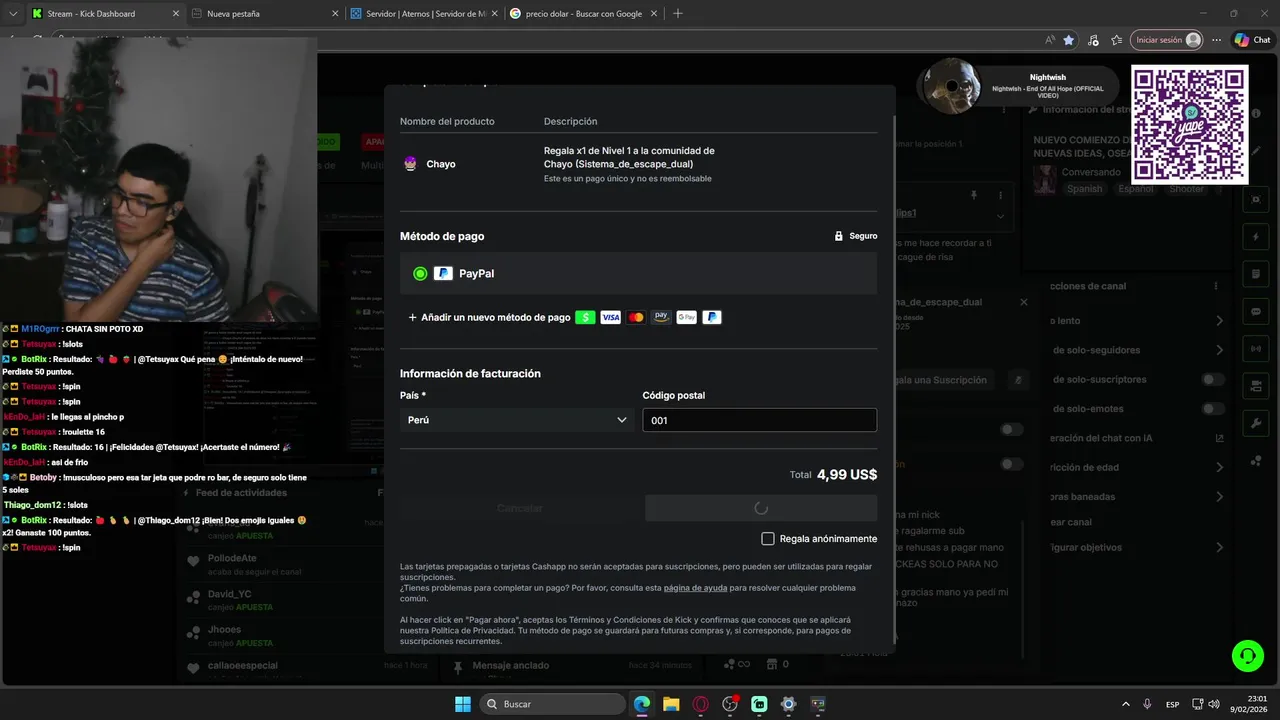This screenshot has height=720, width=1280.
Task: Click the pin icon on pinned message
Action: pyautogui.click(x=974, y=195)
